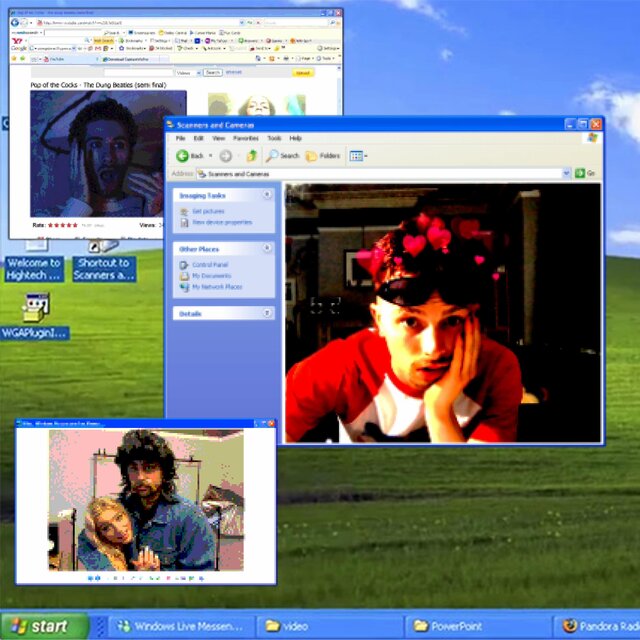Open Search in Scanners and Cameras toolbar
This screenshot has width=640, height=640.
point(282,156)
